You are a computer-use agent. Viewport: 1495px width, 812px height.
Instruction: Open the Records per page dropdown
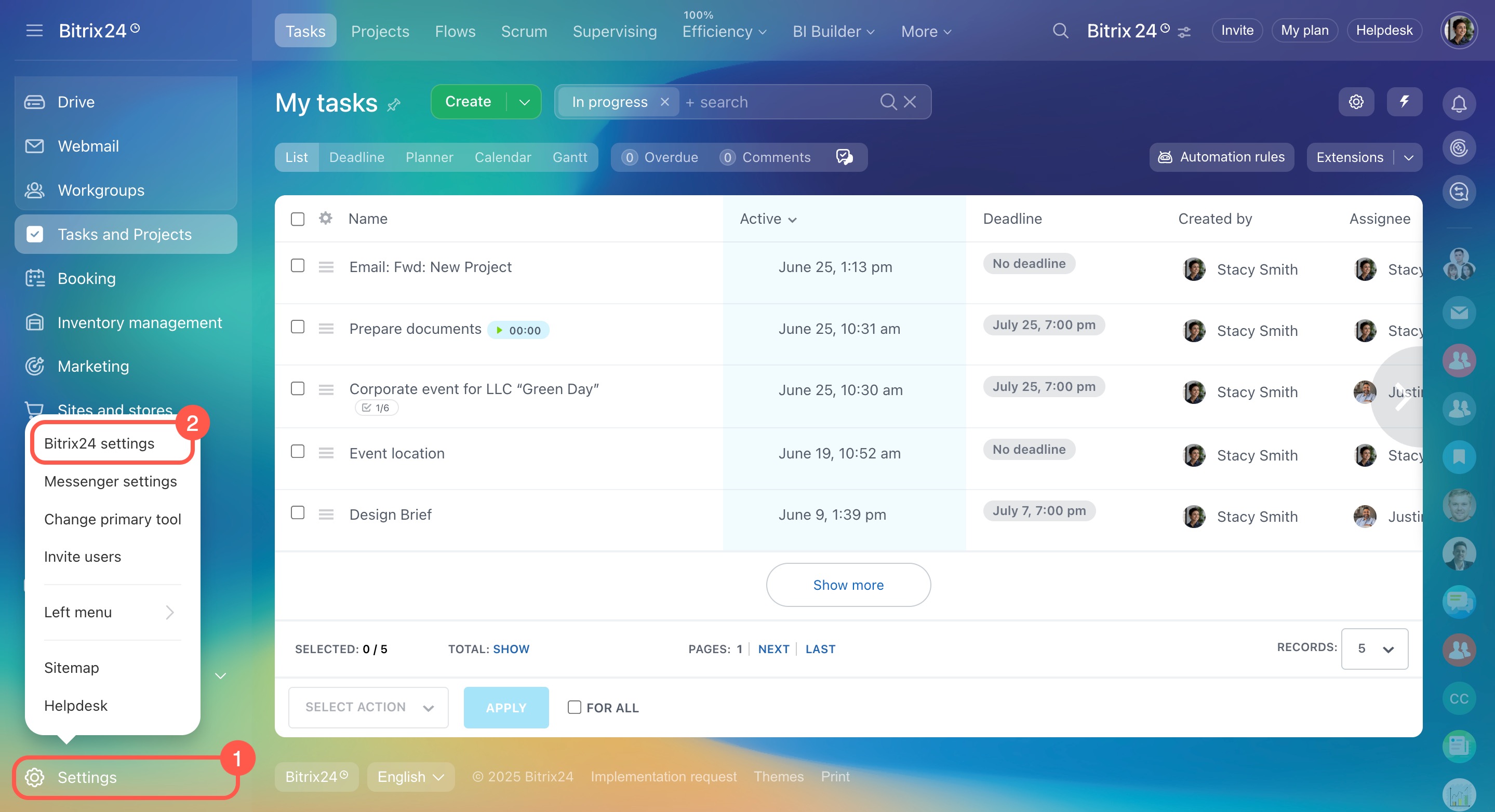[x=1374, y=648]
